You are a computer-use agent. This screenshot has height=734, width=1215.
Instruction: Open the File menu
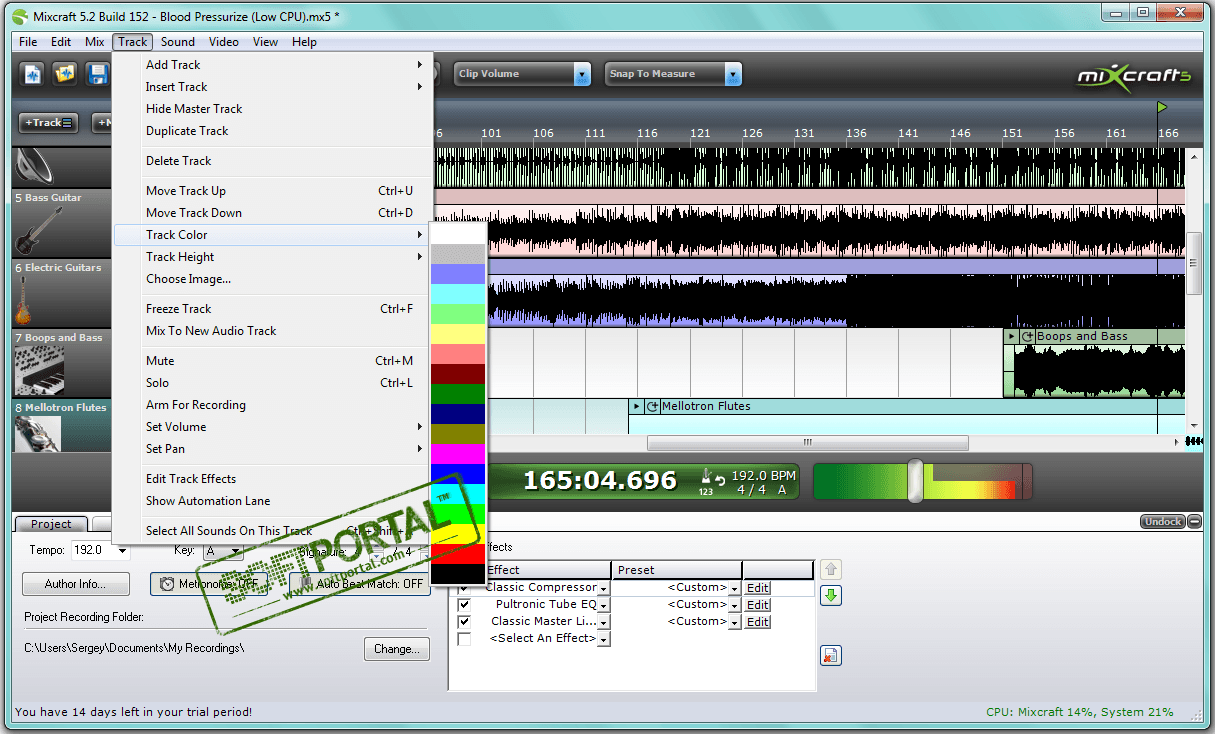[28, 42]
